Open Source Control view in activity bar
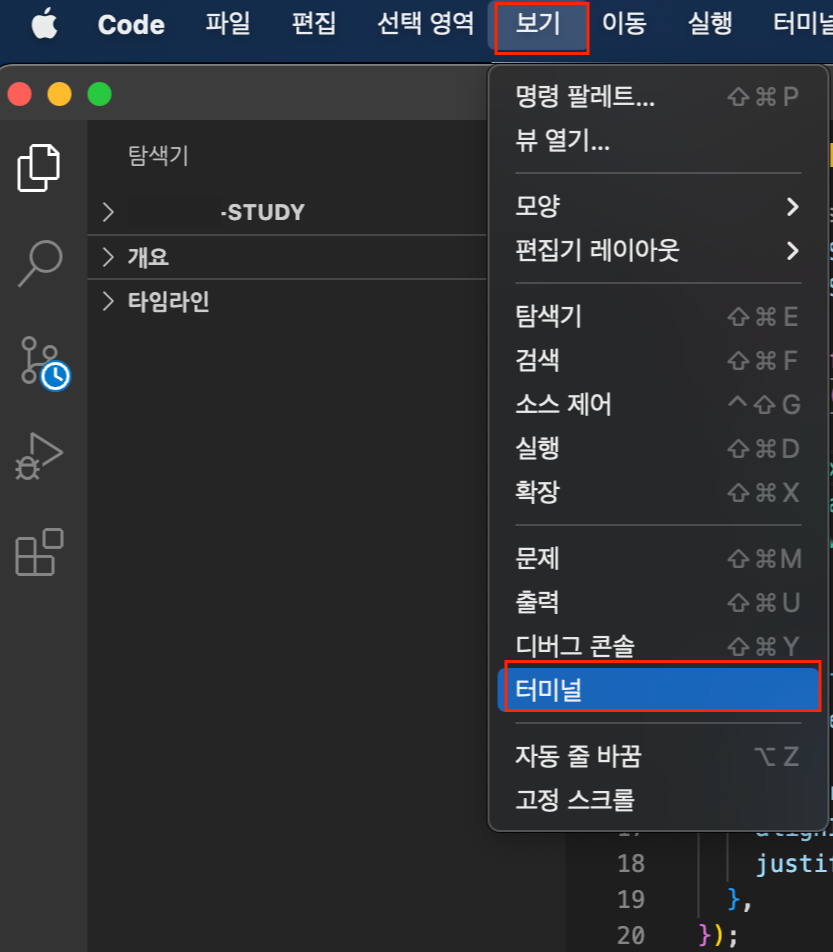This screenshot has height=952, width=833. pos(45,363)
